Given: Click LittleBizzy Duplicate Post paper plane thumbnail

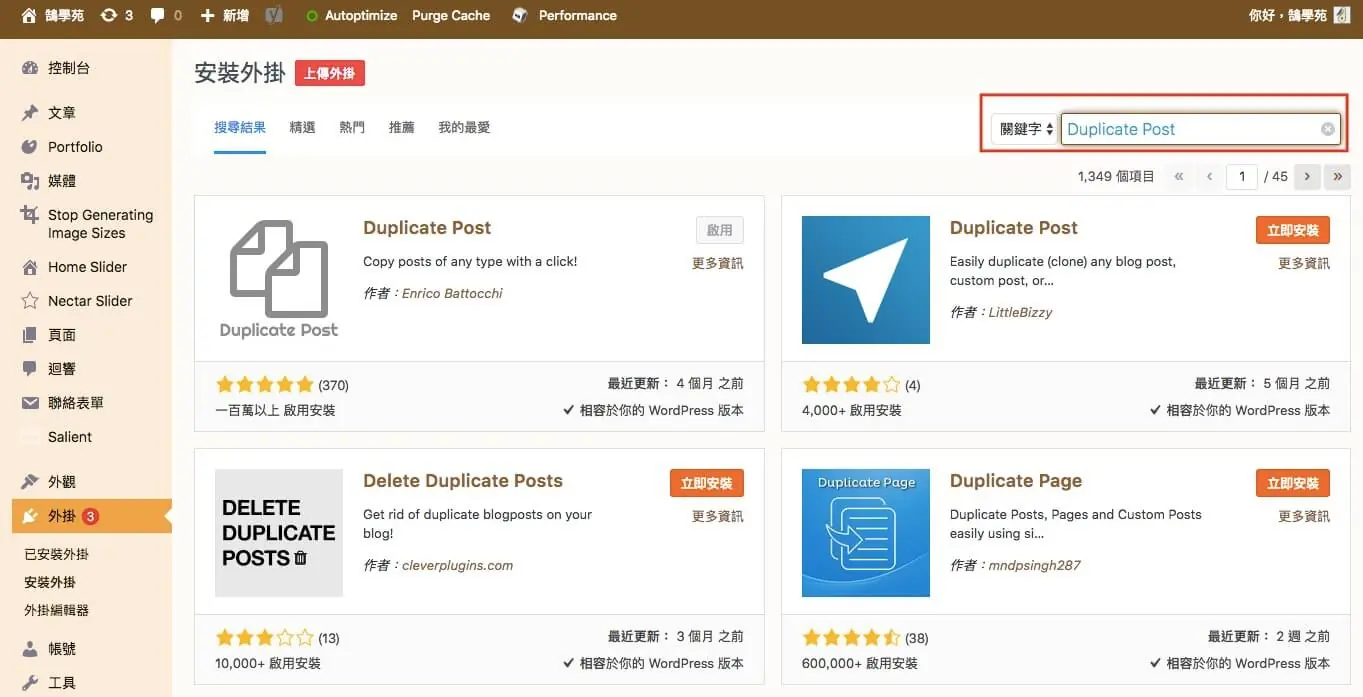Looking at the screenshot, I should 866,280.
